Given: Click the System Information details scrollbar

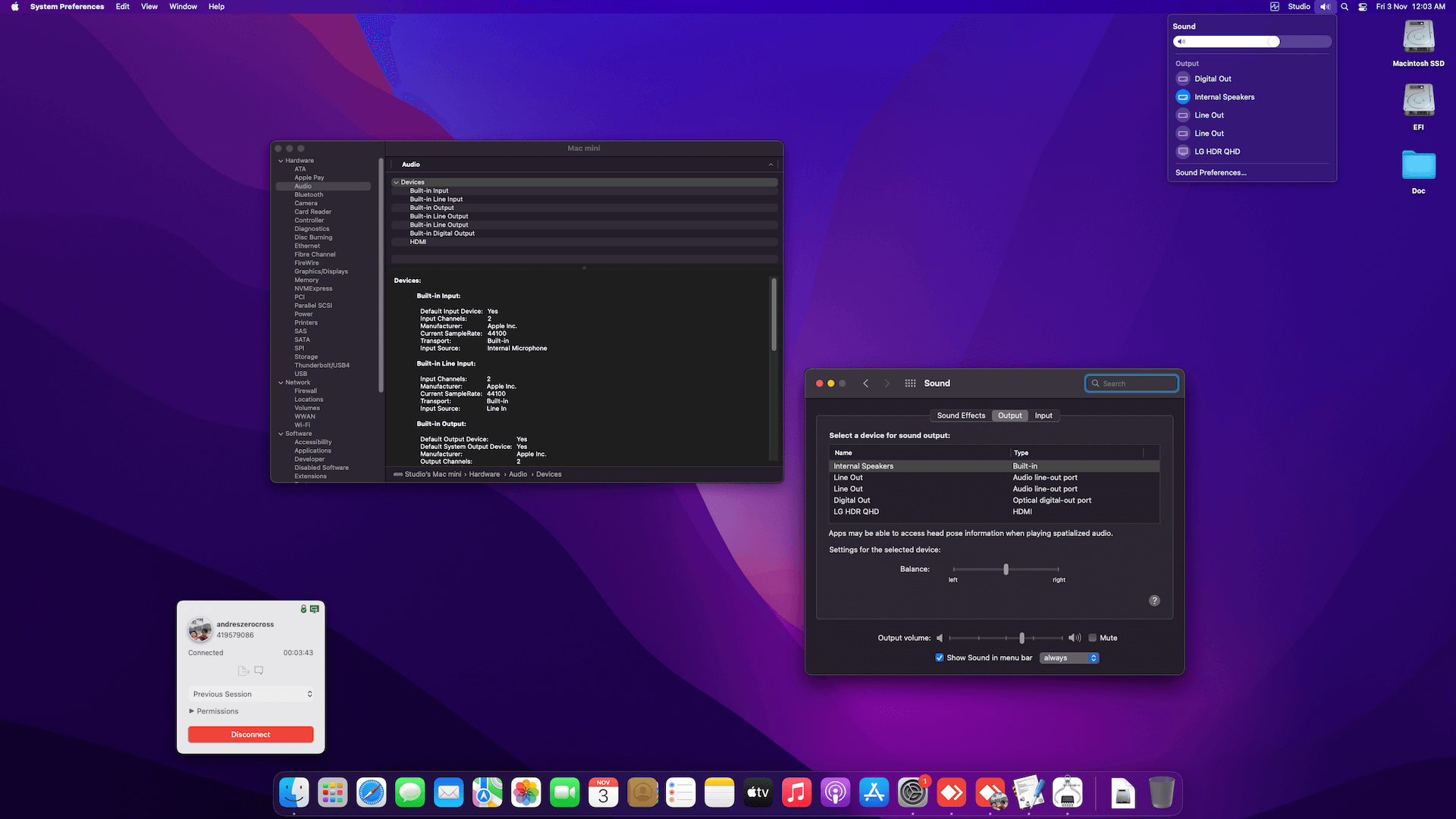Looking at the screenshot, I should 773,314.
